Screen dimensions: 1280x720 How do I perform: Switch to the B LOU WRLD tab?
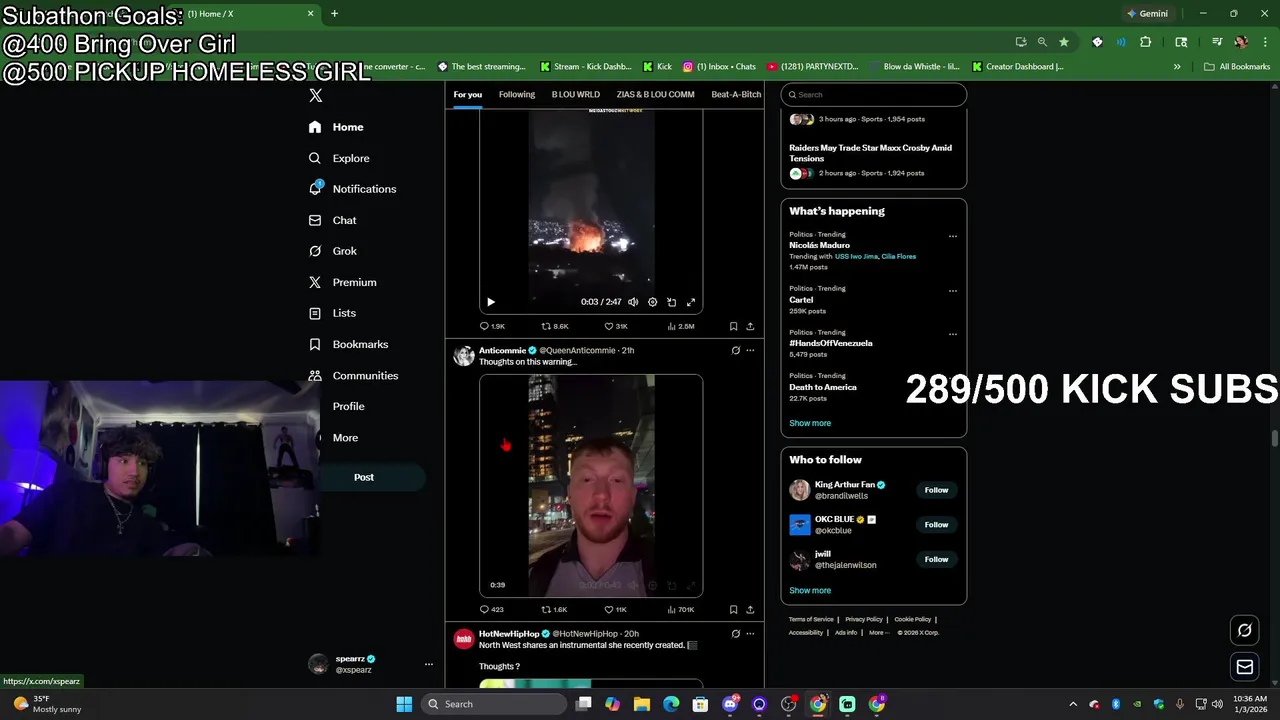pyautogui.click(x=576, y=94)
